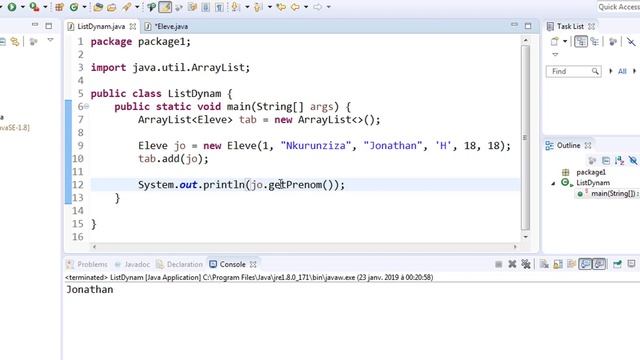Screen dimensions: 640x360
Task: Click the All link in Task List
Action: pos(622,71)
